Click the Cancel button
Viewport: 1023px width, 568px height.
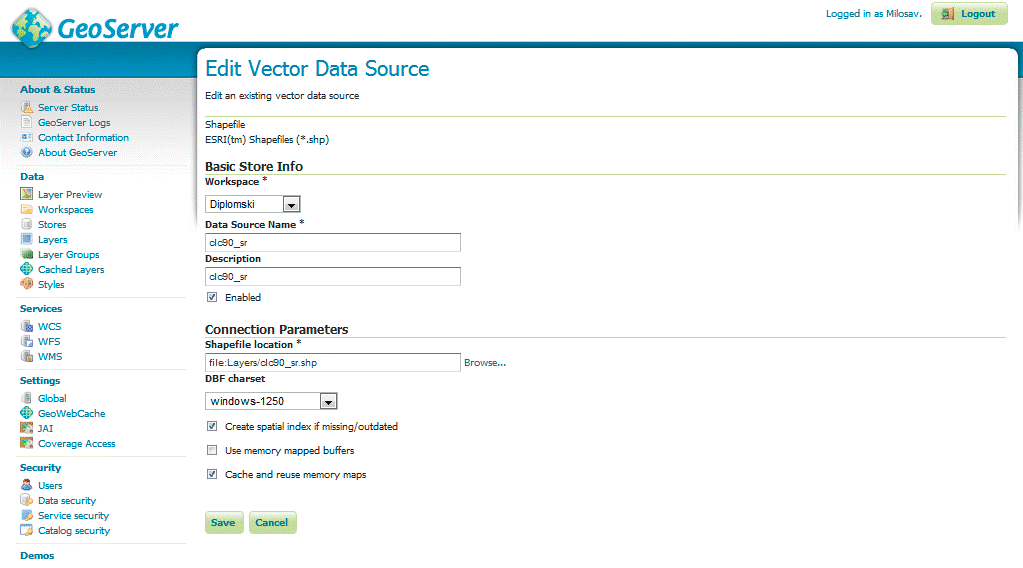[x=272, y=522]
